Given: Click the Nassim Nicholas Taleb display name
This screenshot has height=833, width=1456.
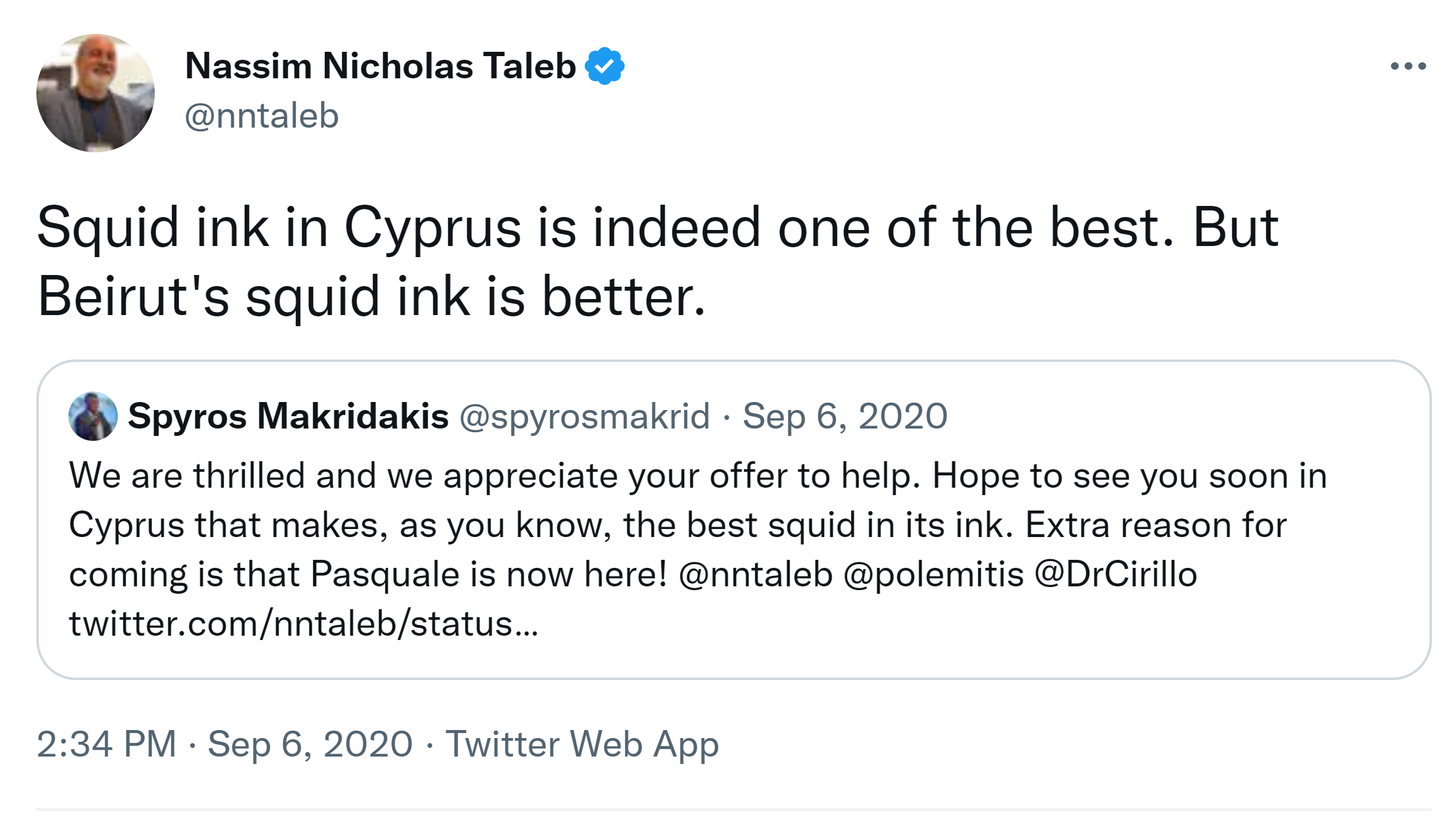Looking at the screenshot, I should point(380,66).
